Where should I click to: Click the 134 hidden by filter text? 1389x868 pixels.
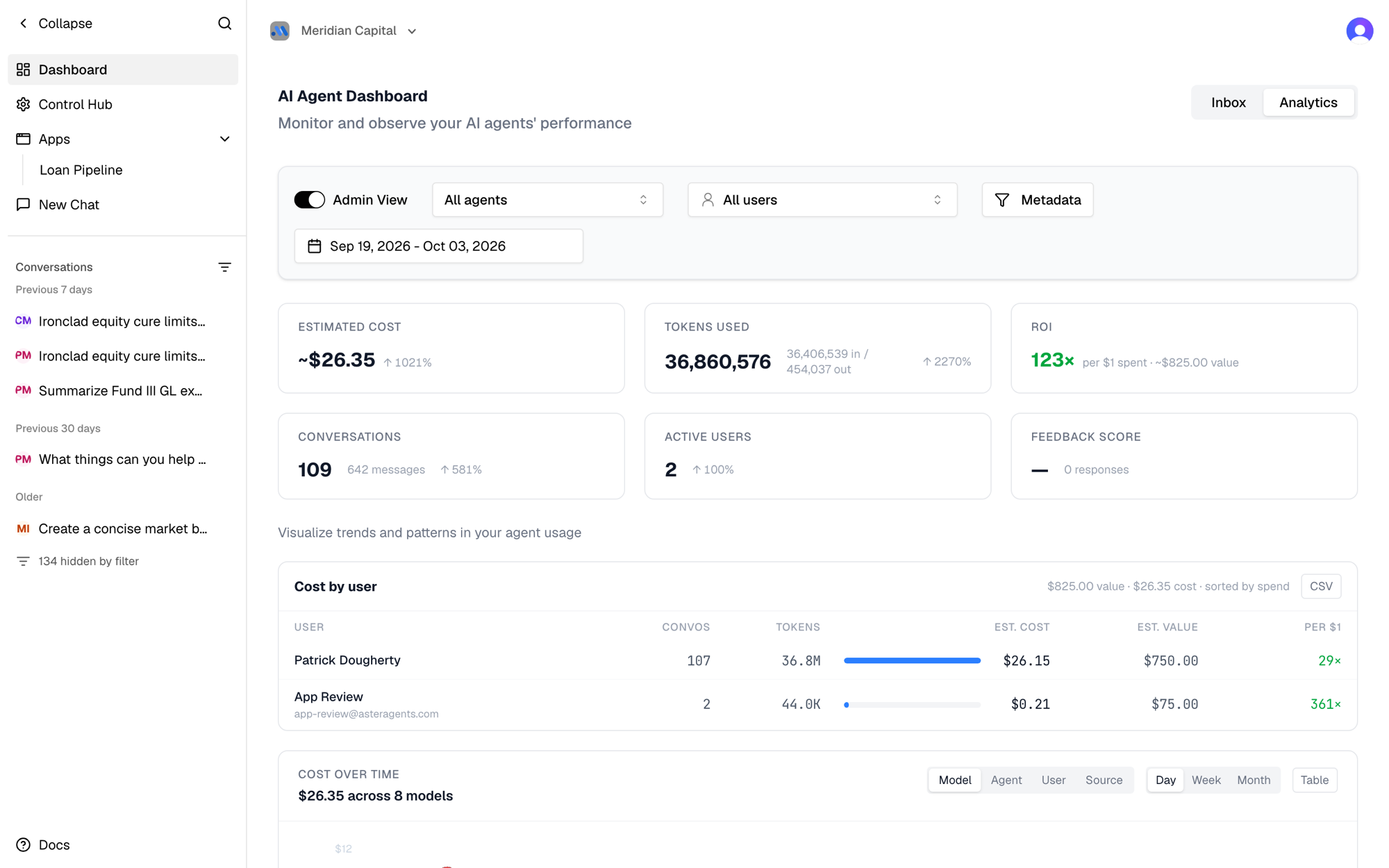pyautogui.click(x=89, y=561)
